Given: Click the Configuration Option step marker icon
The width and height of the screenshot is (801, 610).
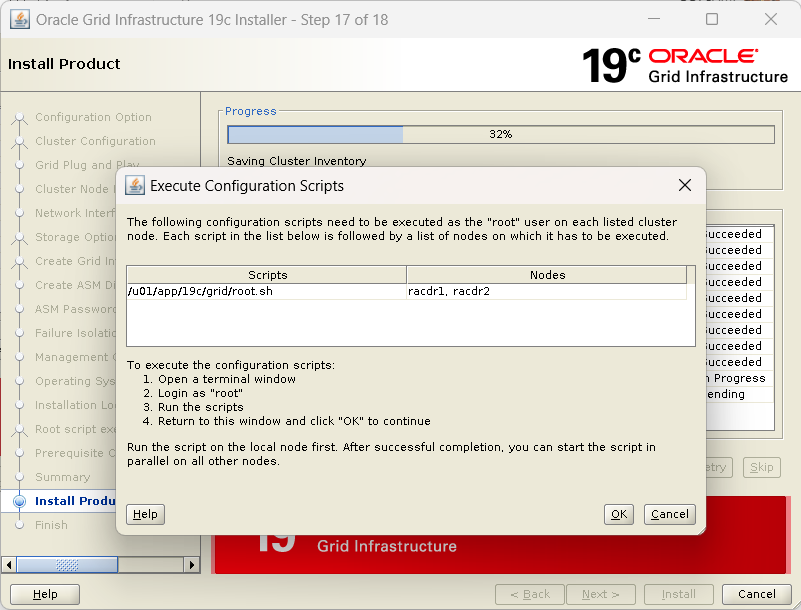Looking at the screenshot, I should click(x=19, y=119).
